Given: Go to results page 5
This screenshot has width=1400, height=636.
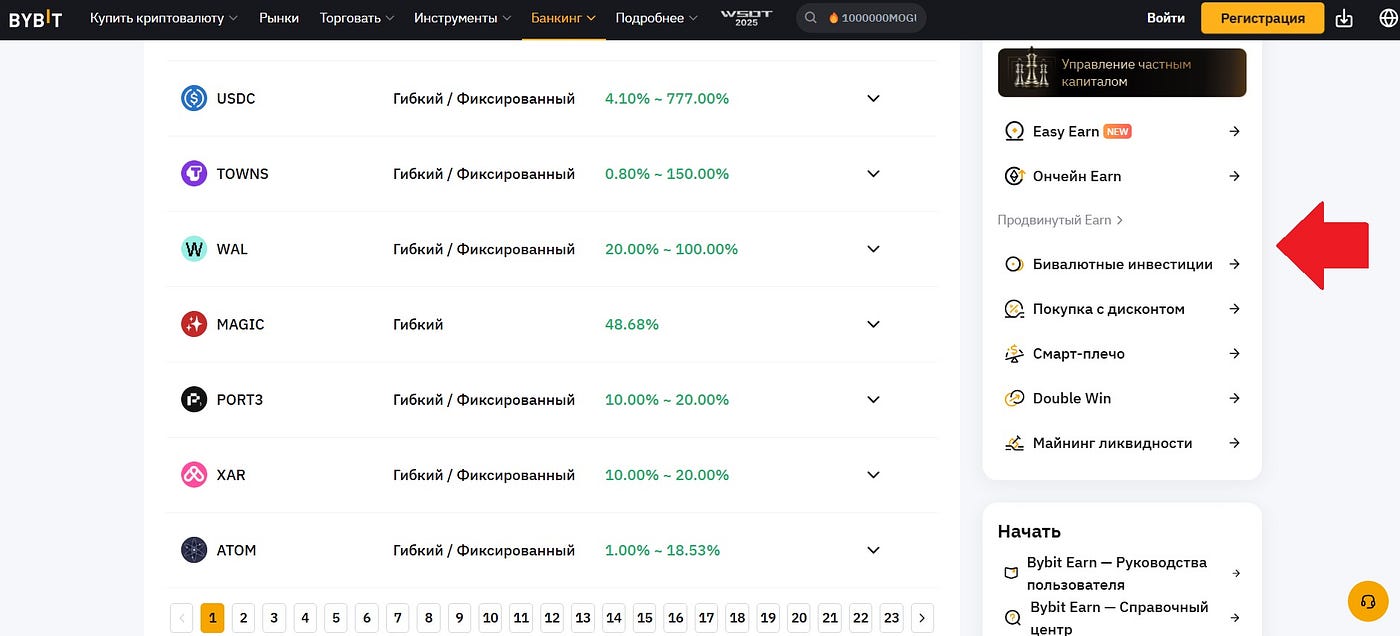Looking at the screenshot, I should (x=335, y=617).
